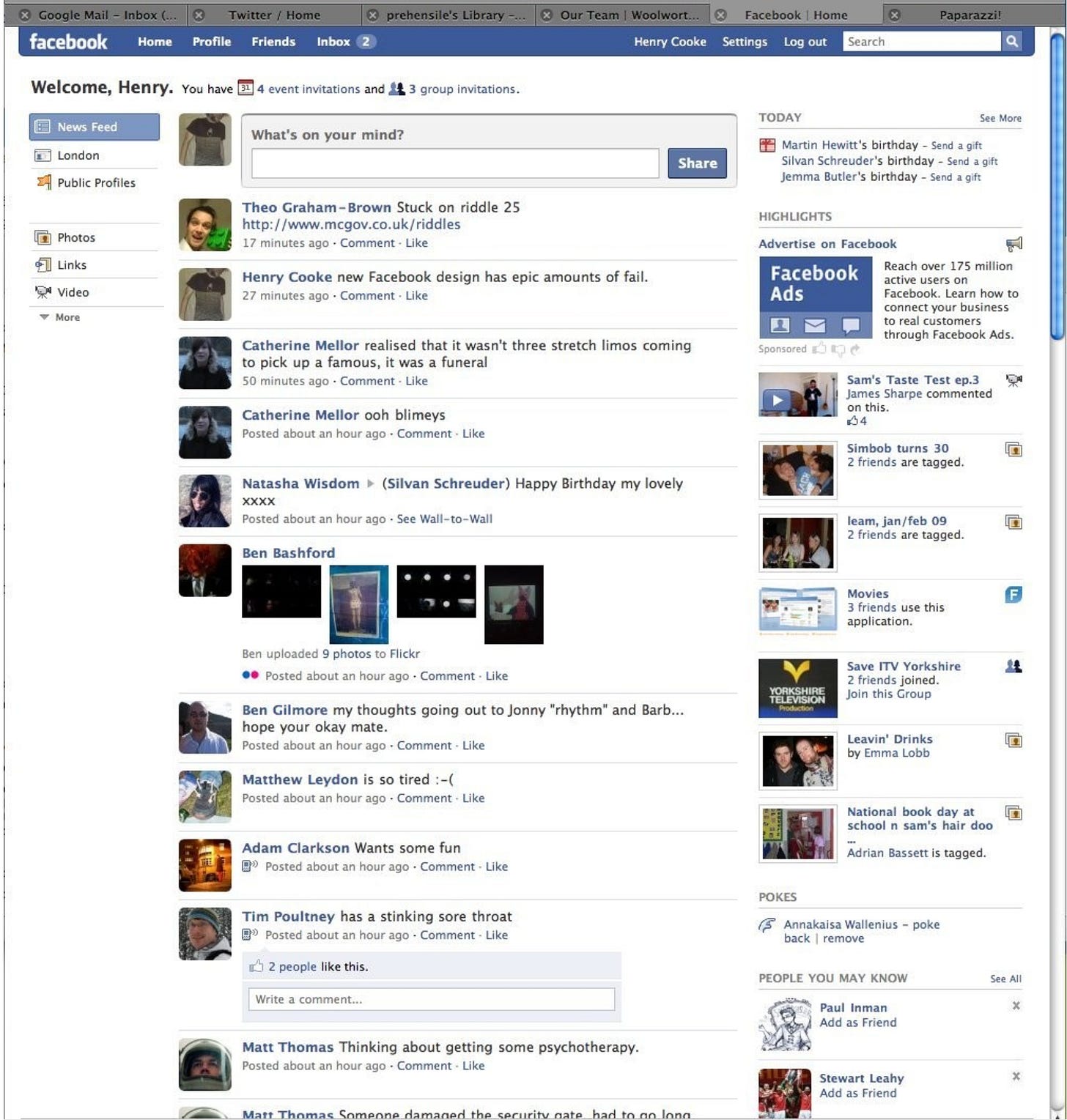Click the video icon beside Sam's Taste Test

[x=1014, y=380]
